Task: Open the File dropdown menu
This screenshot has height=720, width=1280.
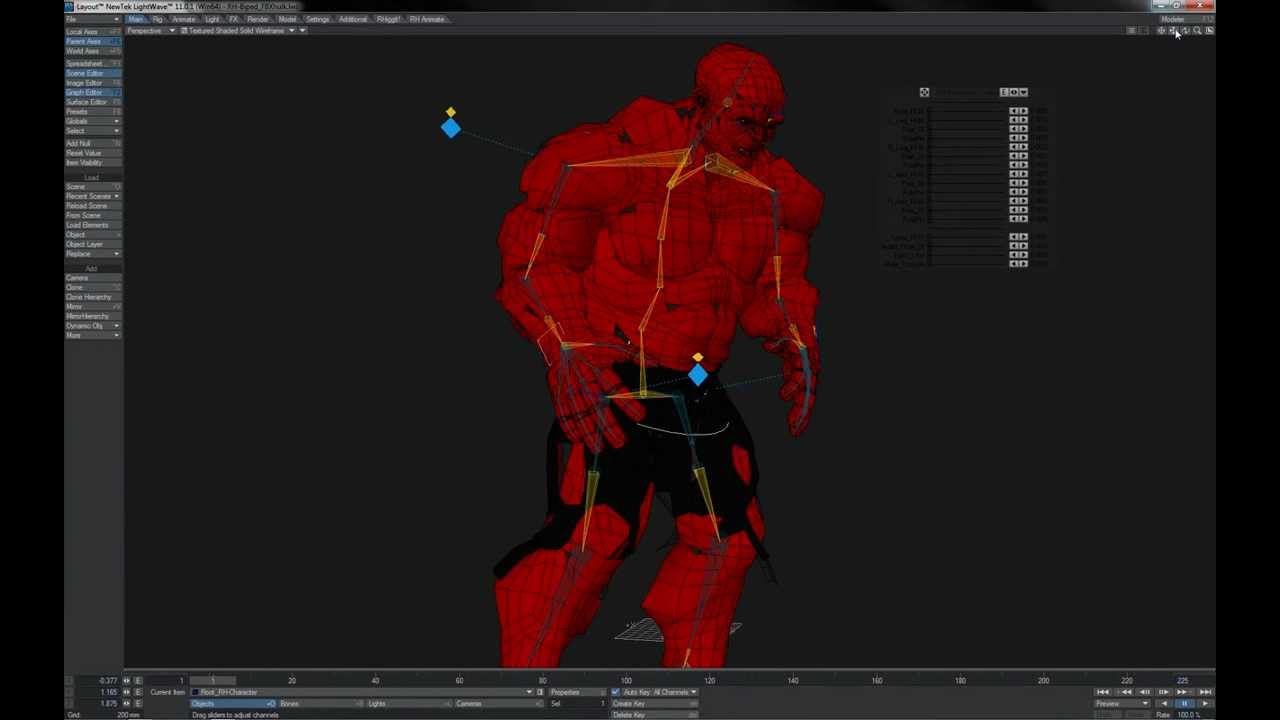Action: (93, 19)
